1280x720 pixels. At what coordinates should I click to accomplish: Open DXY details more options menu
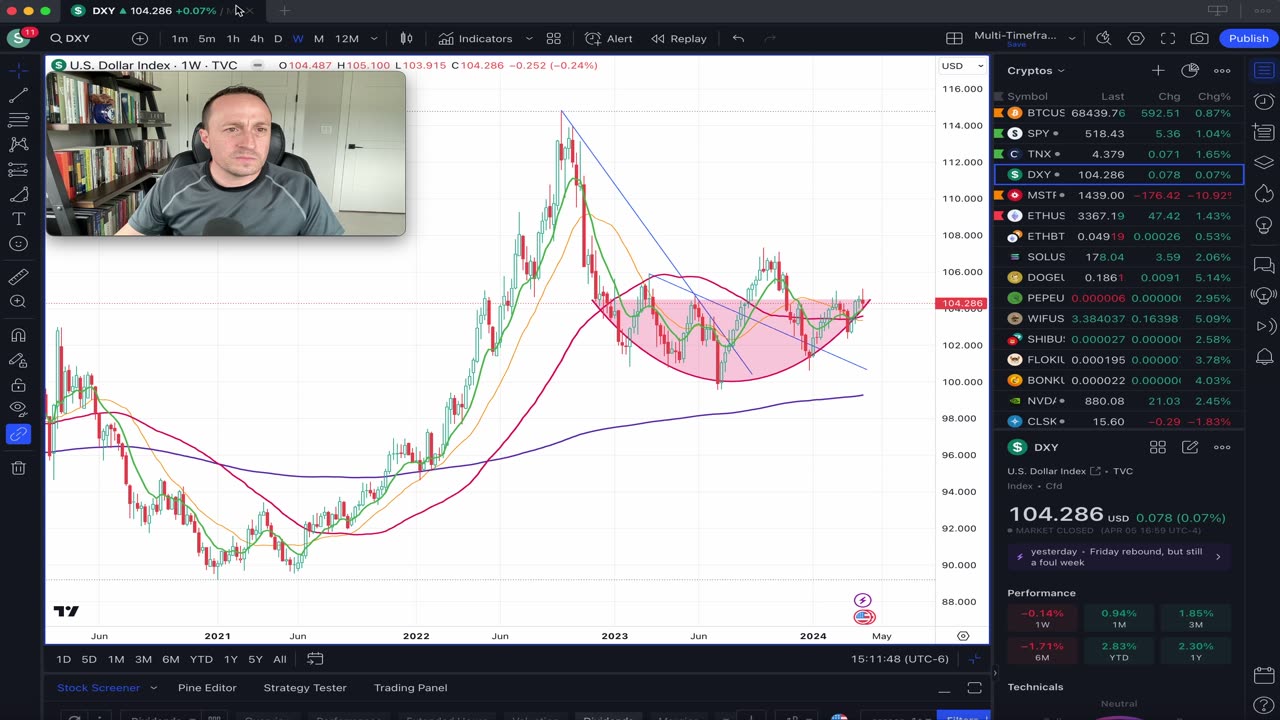pos(1222,447)
